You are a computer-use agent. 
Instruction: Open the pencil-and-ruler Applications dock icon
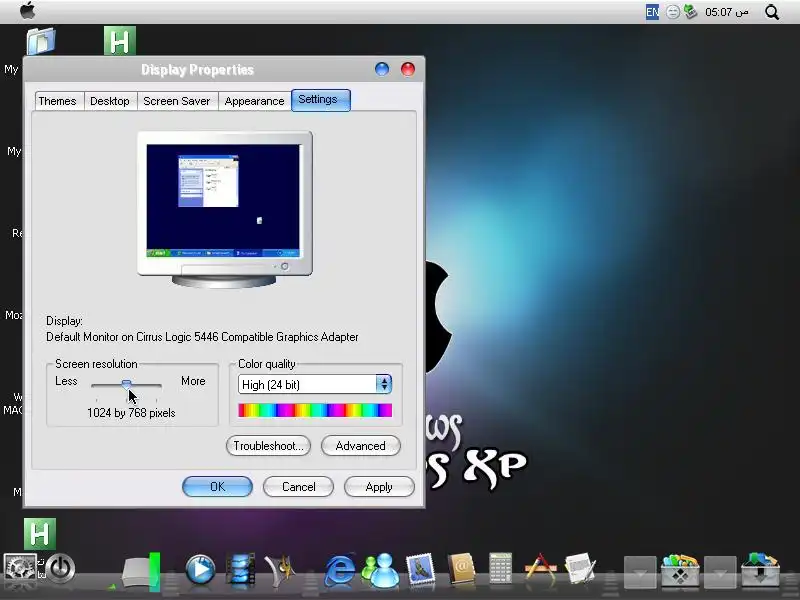[540, 568]
